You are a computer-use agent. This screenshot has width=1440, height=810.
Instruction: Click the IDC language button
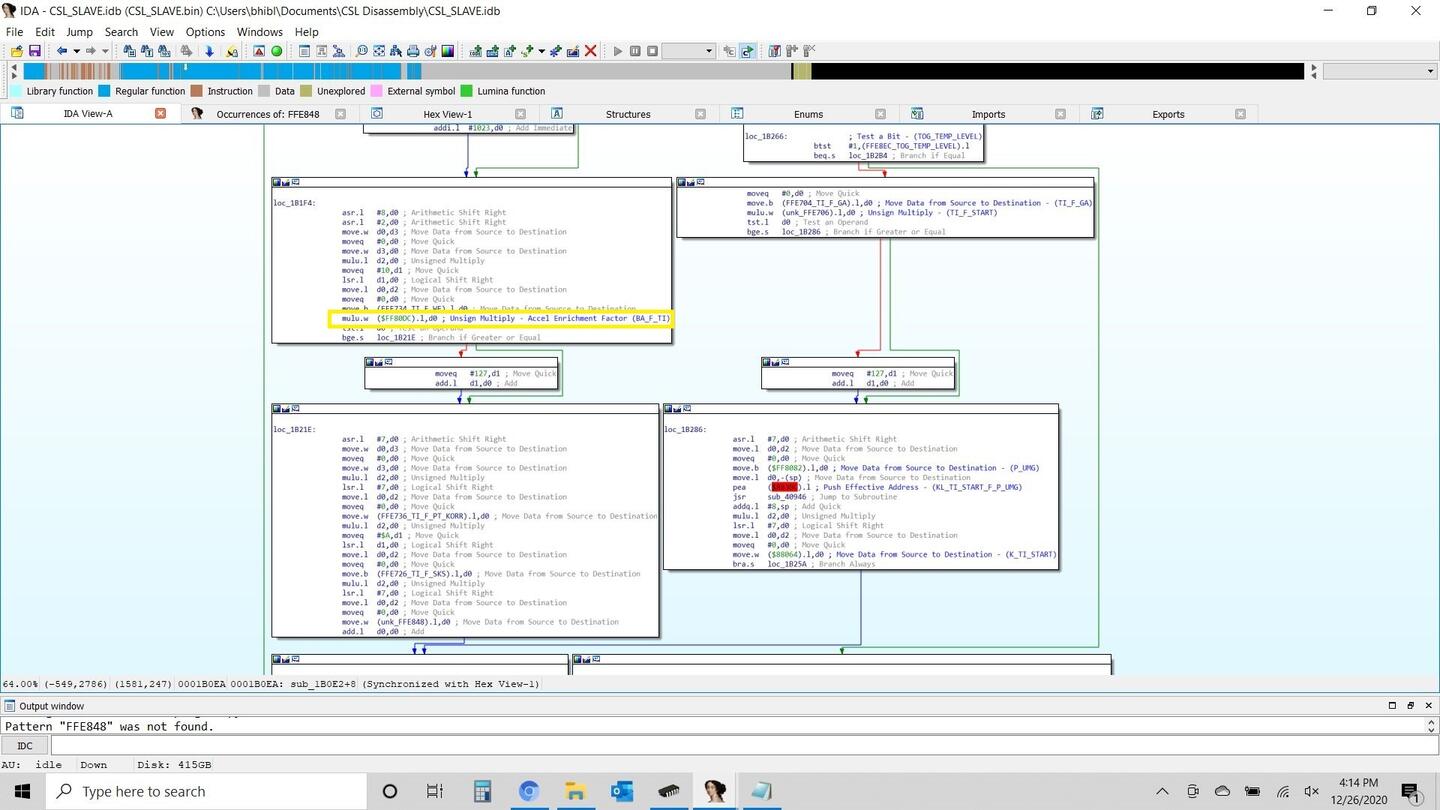pyautogui.click(x=25, y=745)
